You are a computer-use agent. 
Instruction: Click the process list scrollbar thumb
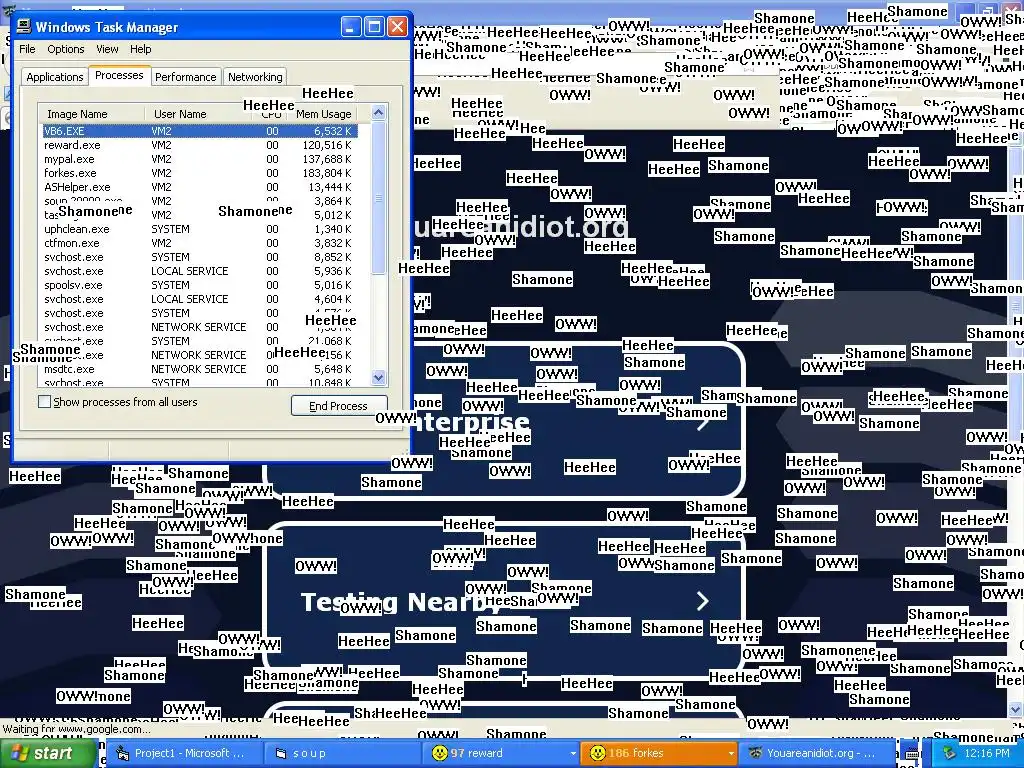tap(378, 197)
